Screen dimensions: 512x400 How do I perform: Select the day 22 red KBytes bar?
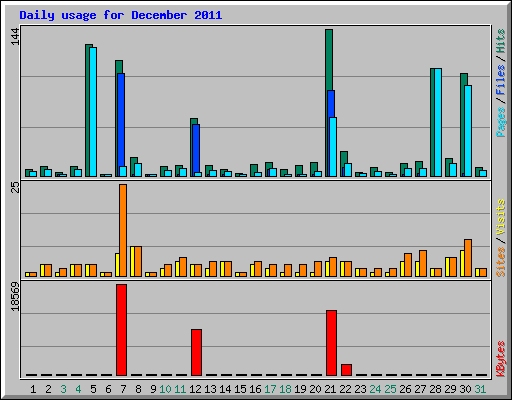[x=346, y=370]
